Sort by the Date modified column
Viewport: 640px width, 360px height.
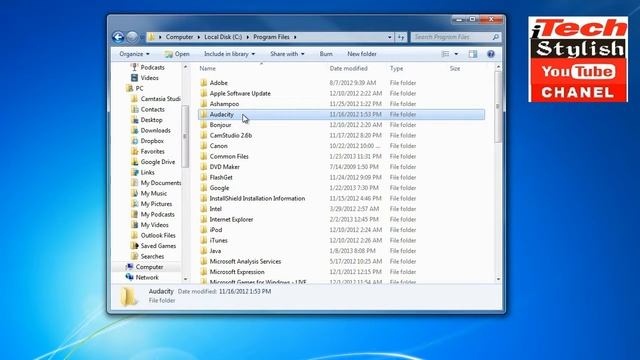pyautogui.click(x=349, y=69)
